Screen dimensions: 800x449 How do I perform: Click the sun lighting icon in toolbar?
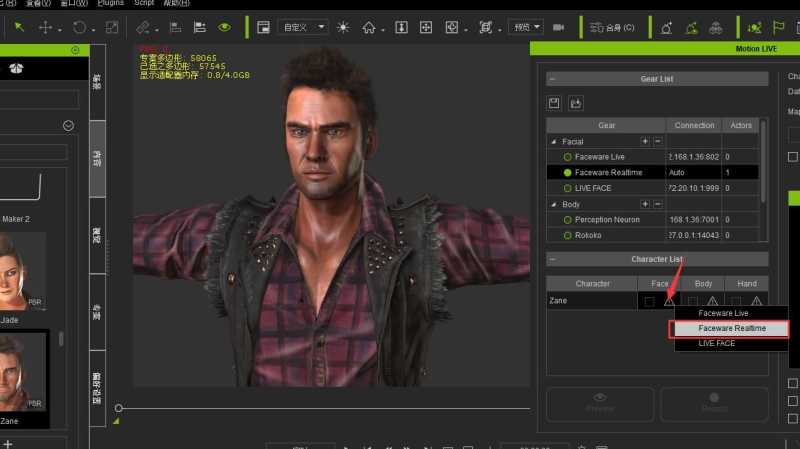click(343, 27)
